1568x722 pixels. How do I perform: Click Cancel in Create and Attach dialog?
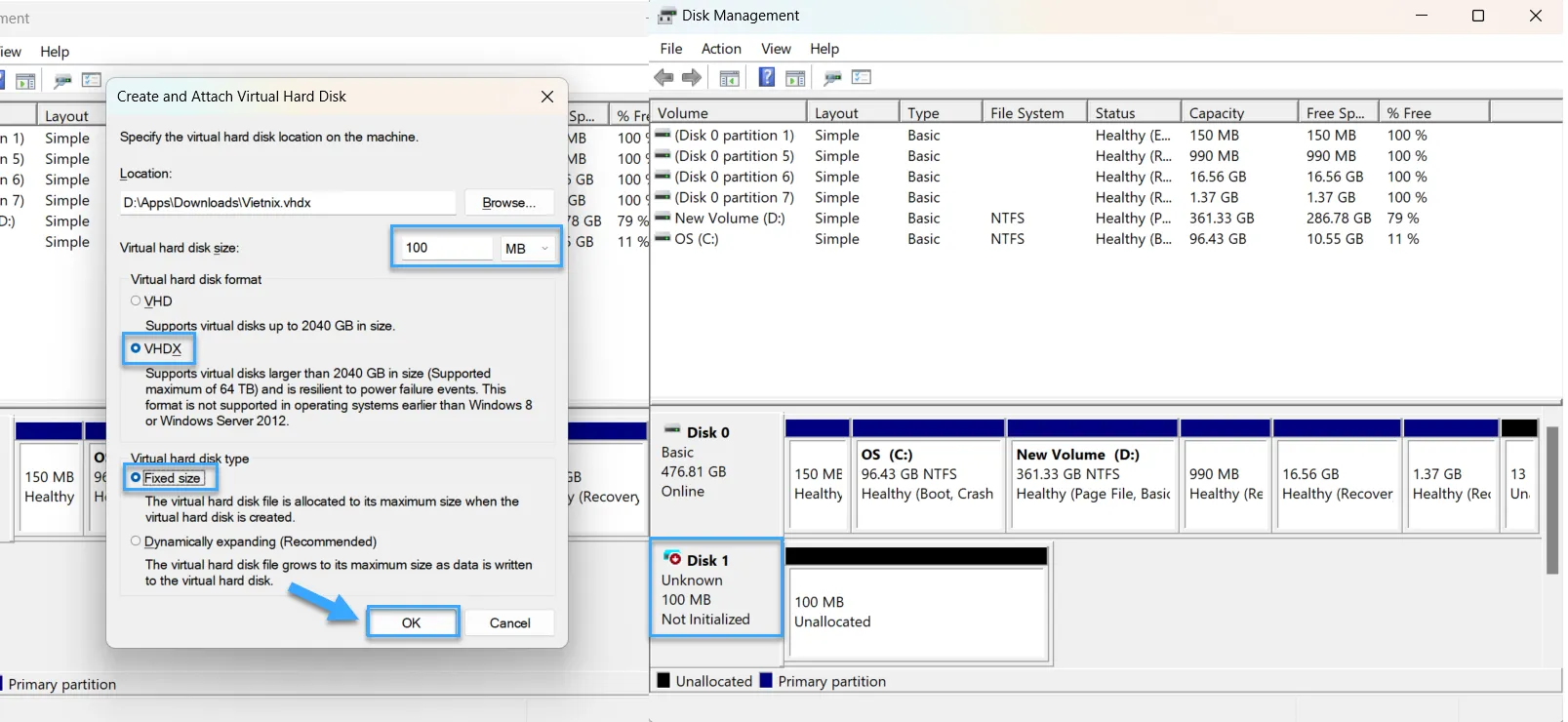[x=509, y=622]
